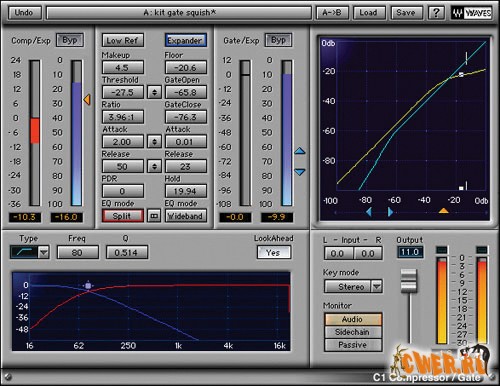Click the Output fader handle
The width and height of the screenshot is (500, 386).
[409, 281]
